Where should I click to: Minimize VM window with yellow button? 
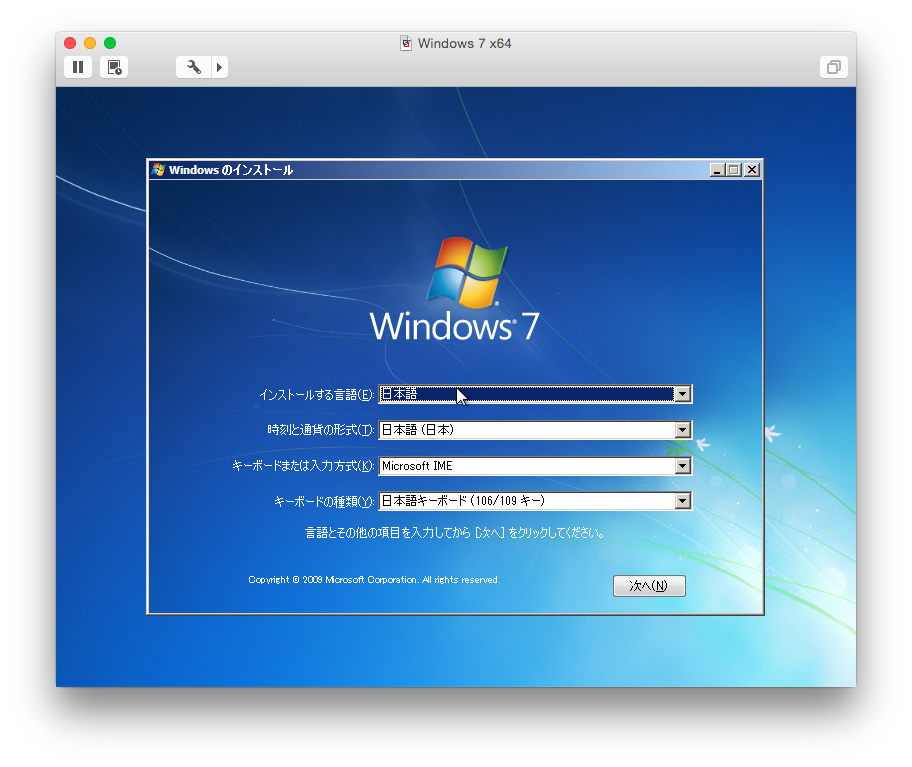[x=90, y=43]
